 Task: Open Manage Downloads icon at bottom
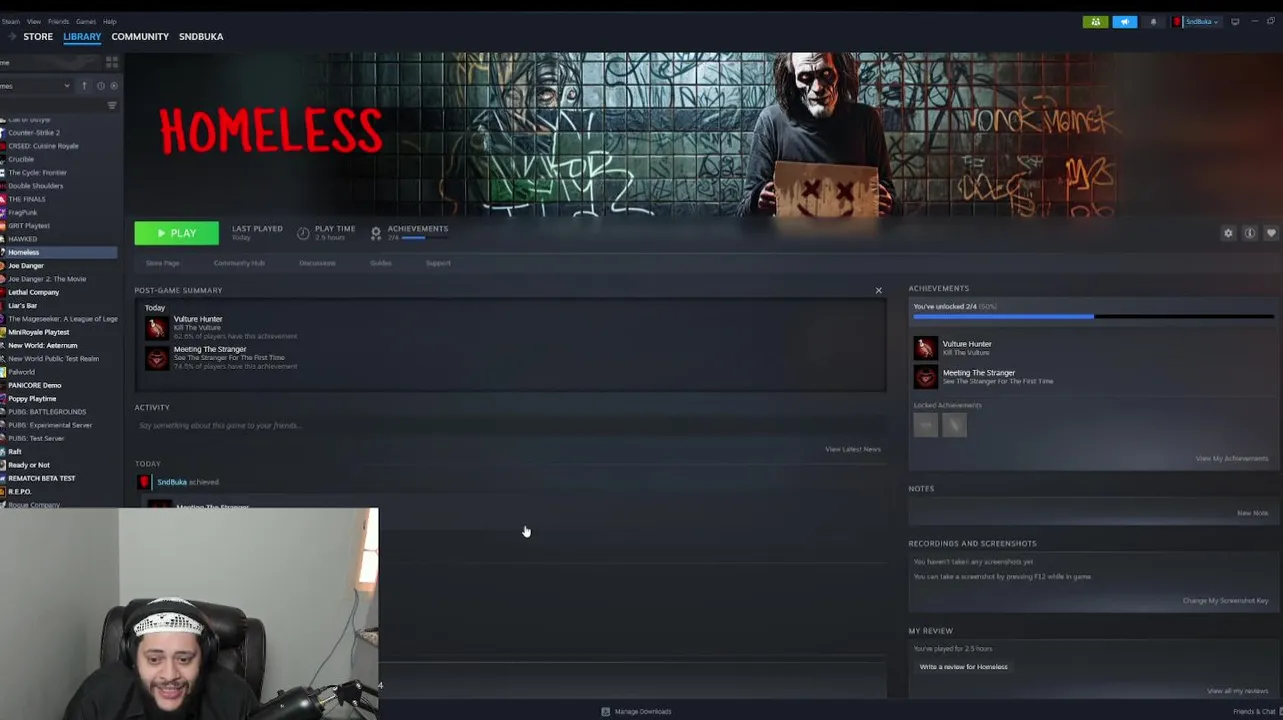[606, 712]
